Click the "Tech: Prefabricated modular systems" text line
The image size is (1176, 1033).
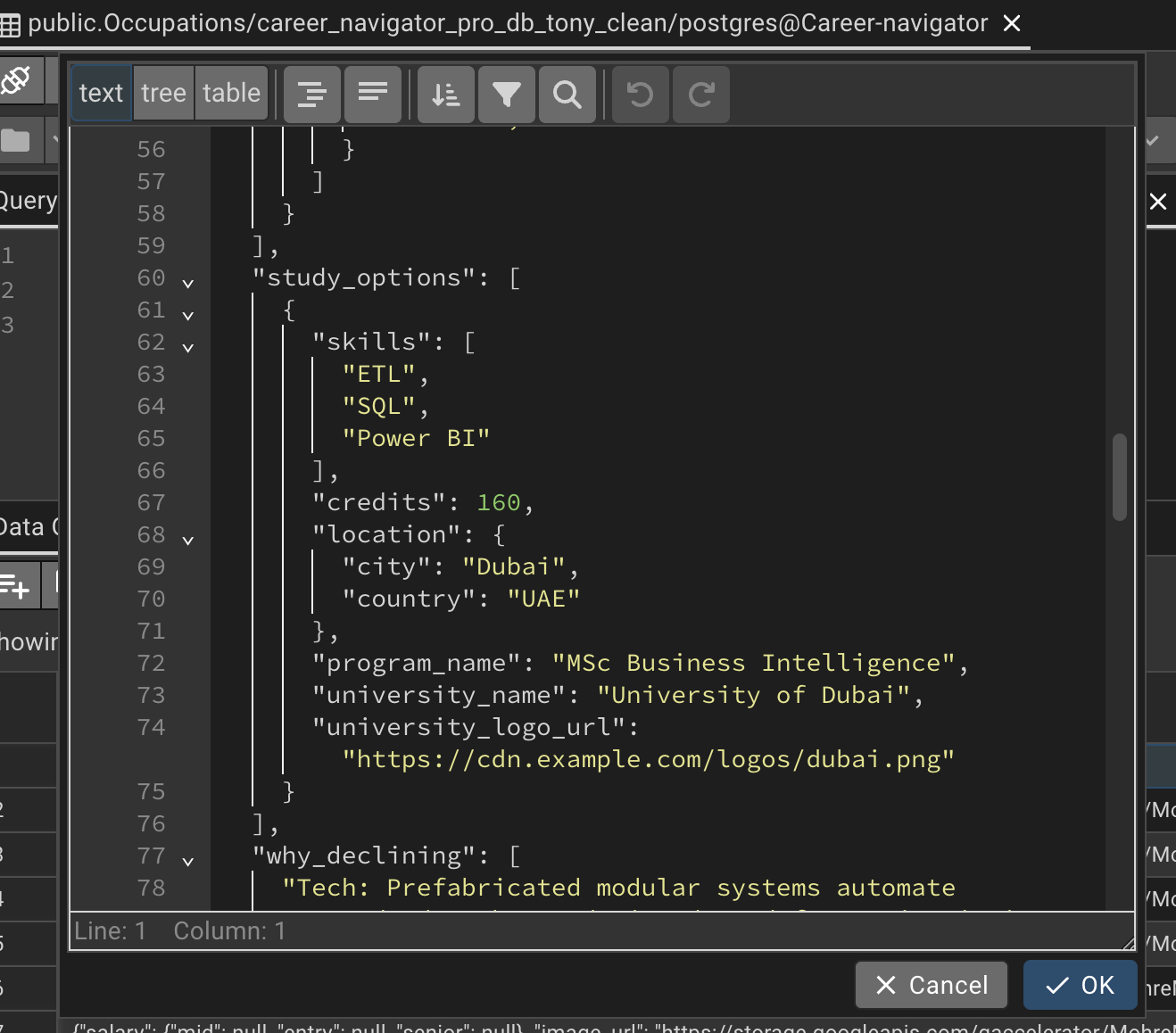[618, 888]
